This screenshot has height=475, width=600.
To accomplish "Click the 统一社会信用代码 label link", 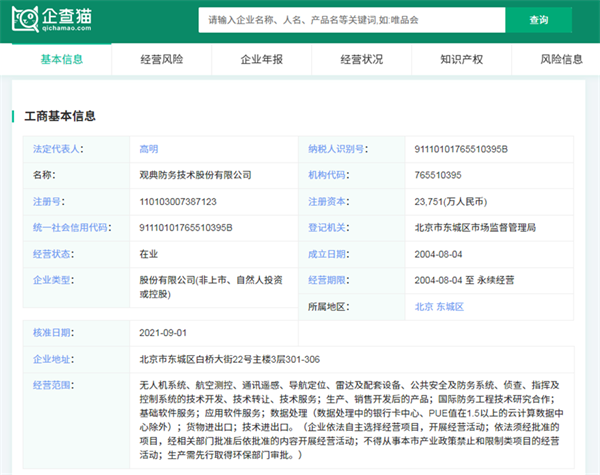I will [x=70, y=227].
